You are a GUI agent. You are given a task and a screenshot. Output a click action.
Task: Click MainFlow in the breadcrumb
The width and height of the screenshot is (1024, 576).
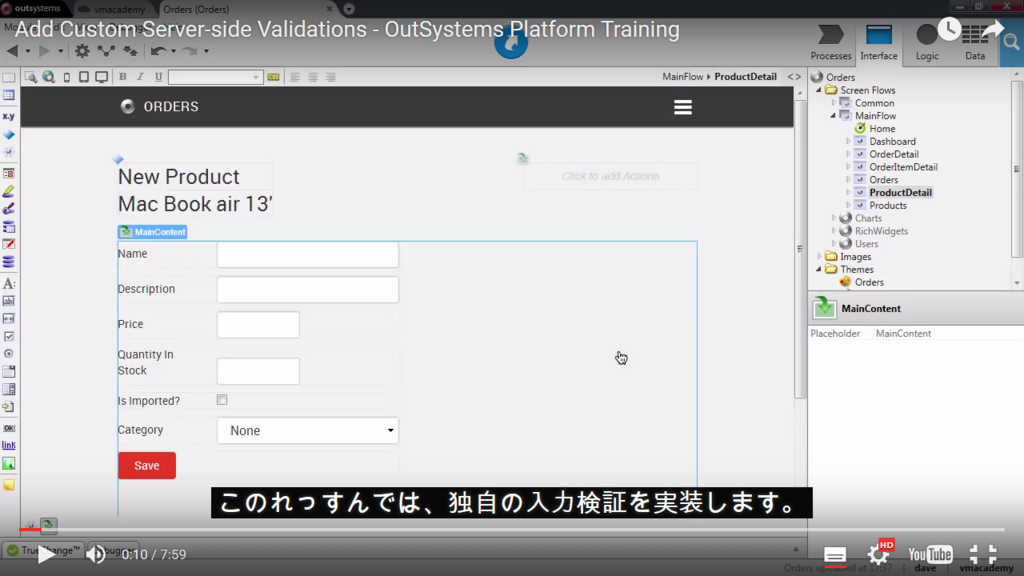[x=682, y=76]
